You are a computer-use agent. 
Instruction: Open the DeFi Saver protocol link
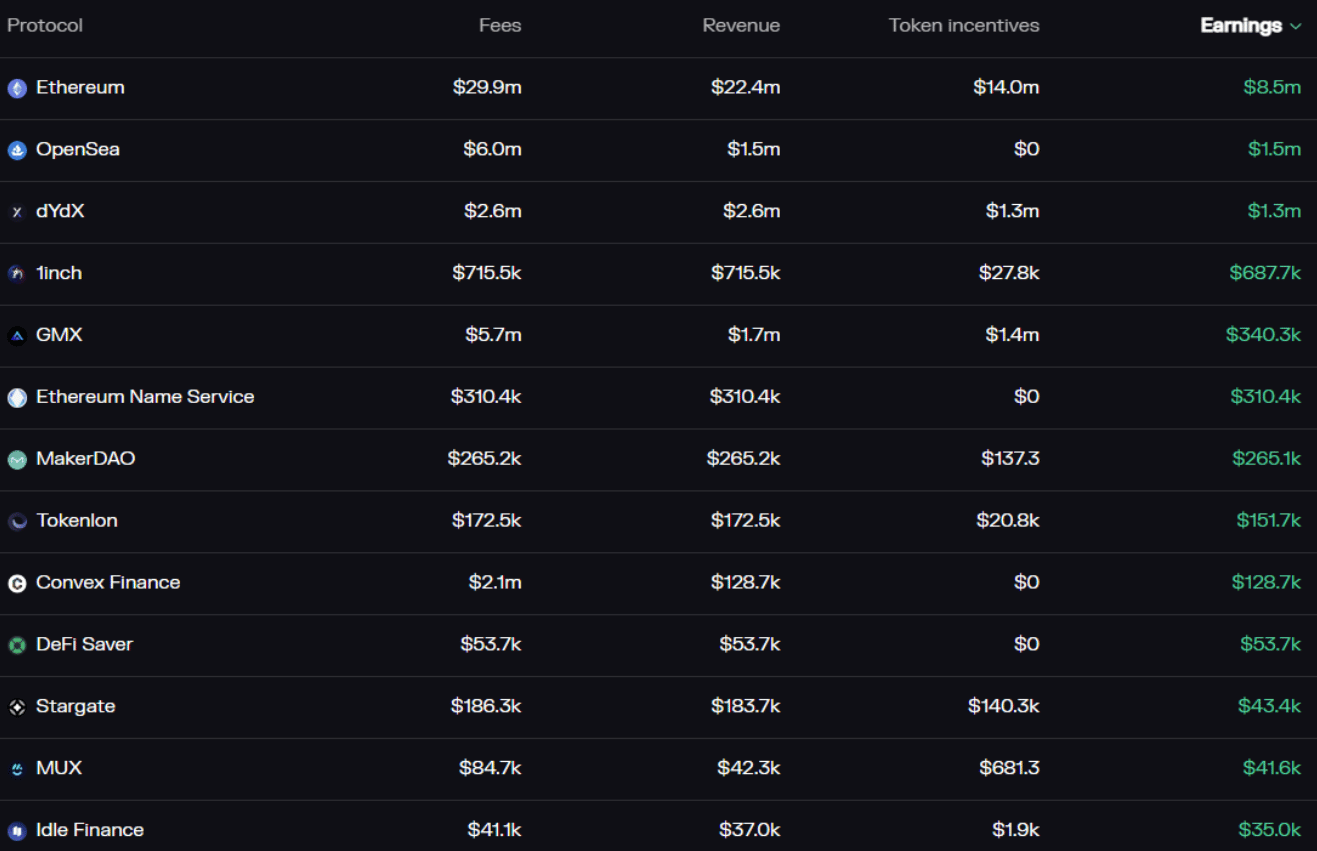pos(84,645)
